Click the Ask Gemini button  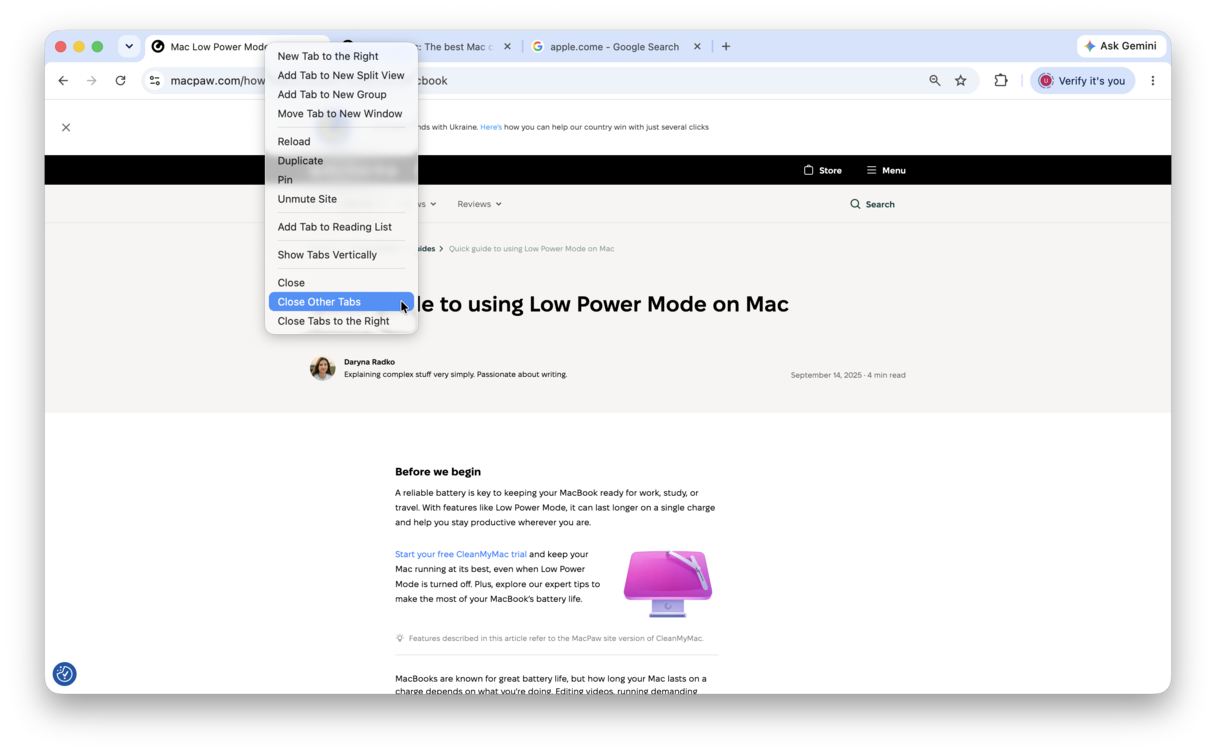click(x=1120, y=46)
